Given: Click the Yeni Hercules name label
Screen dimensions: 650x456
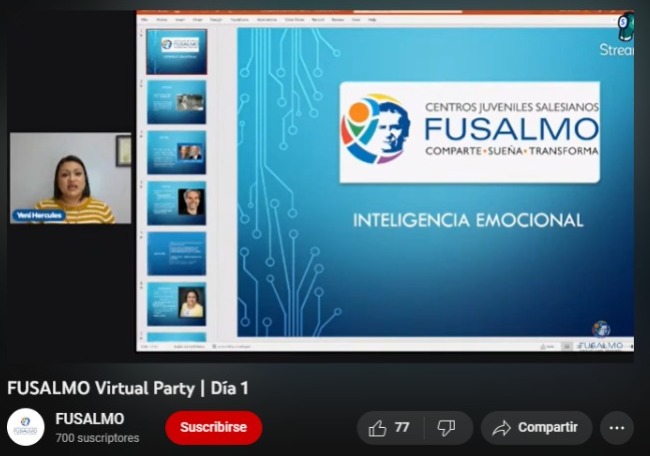Looking at the screenshot, I should [37, 215].
